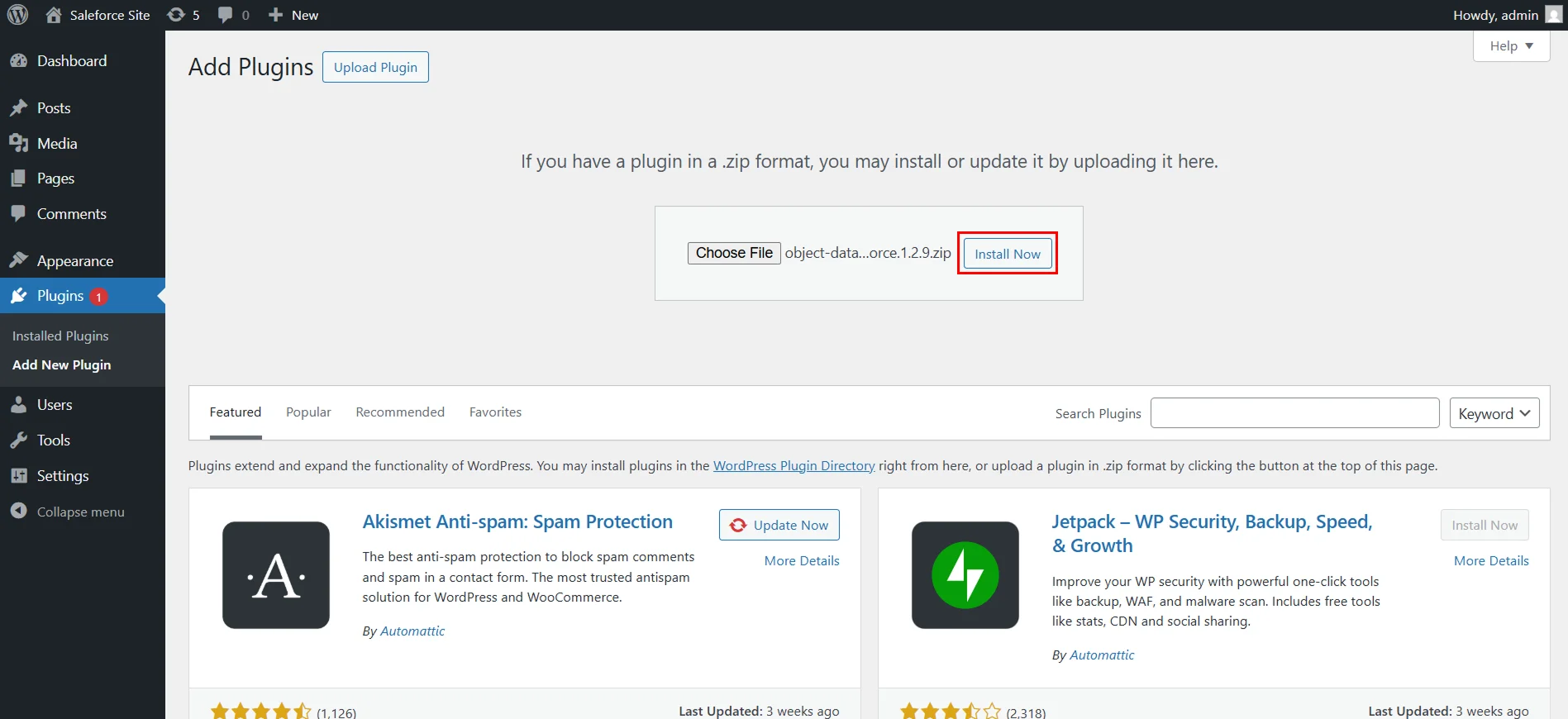
Task: Open the updates icon showing 5
Action: click(175, 15)
